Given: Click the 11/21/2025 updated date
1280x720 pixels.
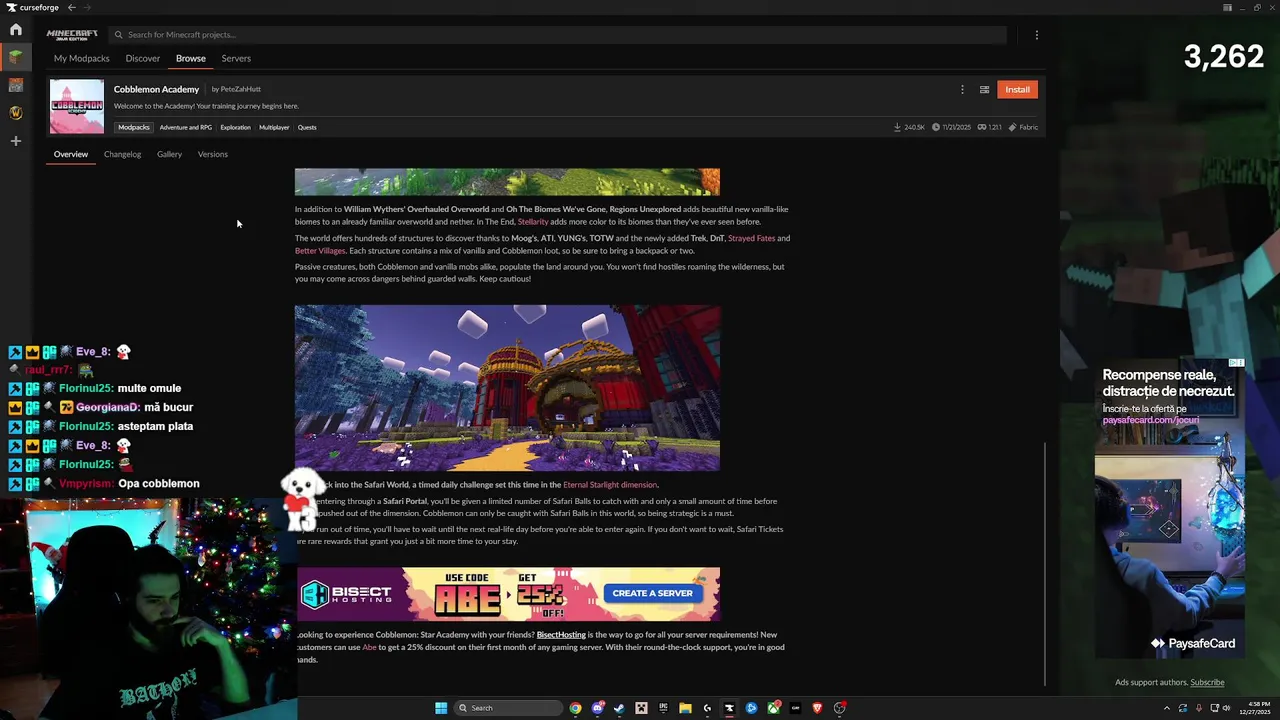Looking at the screenshot, I should pos(951,127).
